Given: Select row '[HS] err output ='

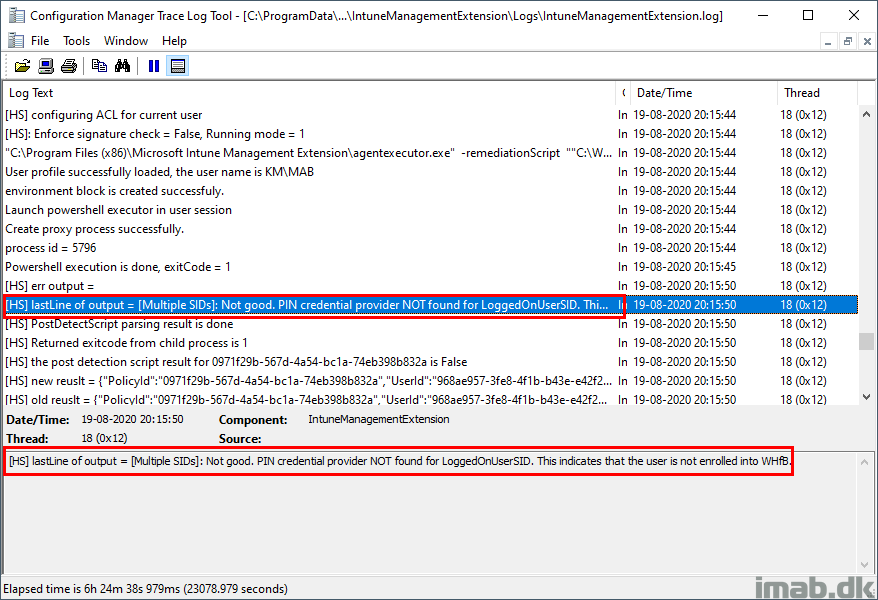Looking at the screenshot, I should tap(431, 286).
